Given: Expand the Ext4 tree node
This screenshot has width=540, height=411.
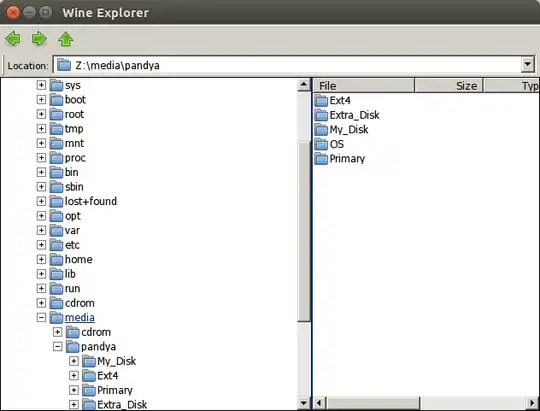Looking at the screenshot, I should click(74, 375).
